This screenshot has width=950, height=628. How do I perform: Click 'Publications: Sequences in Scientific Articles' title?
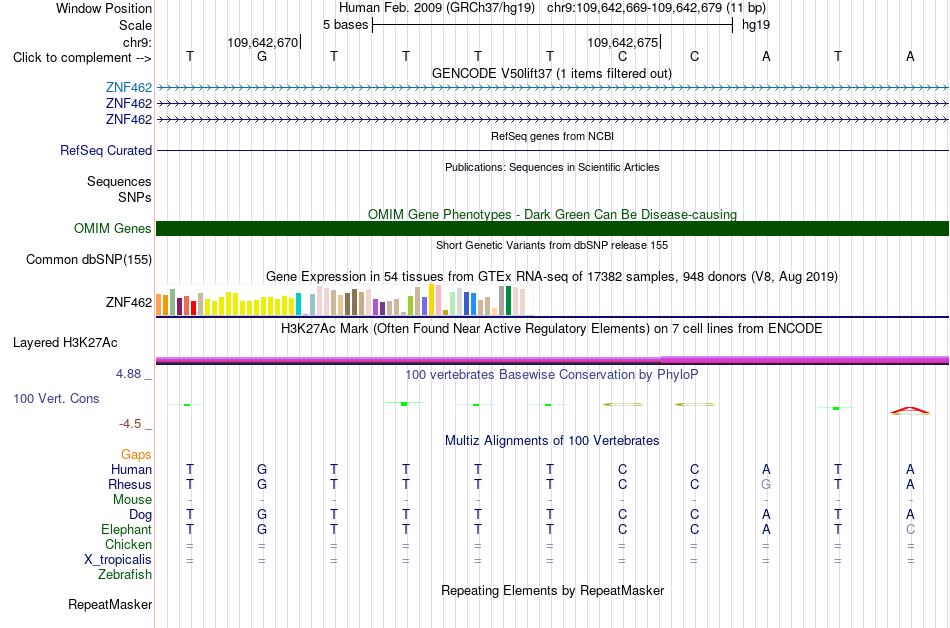(552, 167)
